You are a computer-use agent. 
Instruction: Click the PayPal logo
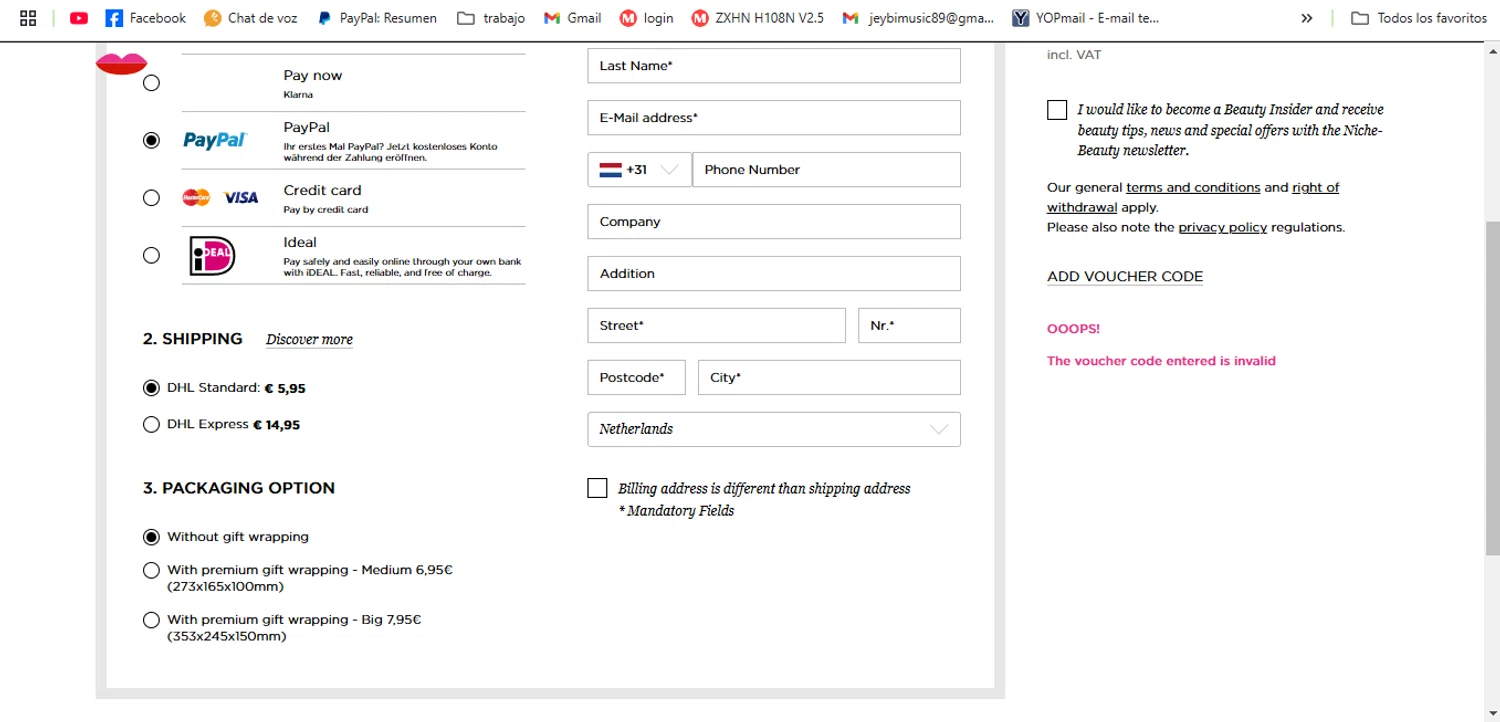(215, 140)
